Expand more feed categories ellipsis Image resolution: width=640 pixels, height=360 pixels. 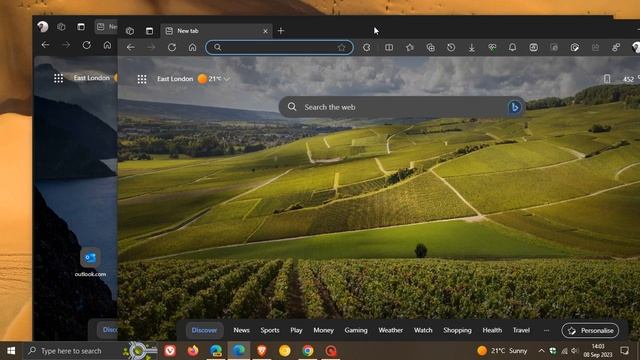[x=546, y=330]
